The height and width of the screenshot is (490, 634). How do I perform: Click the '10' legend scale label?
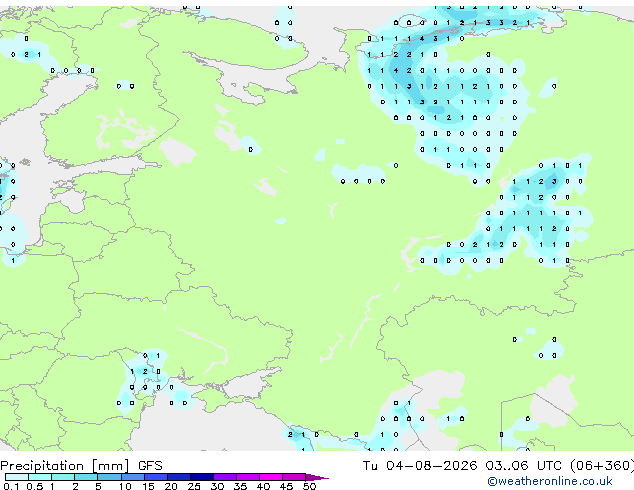click(x=125, y=486)
